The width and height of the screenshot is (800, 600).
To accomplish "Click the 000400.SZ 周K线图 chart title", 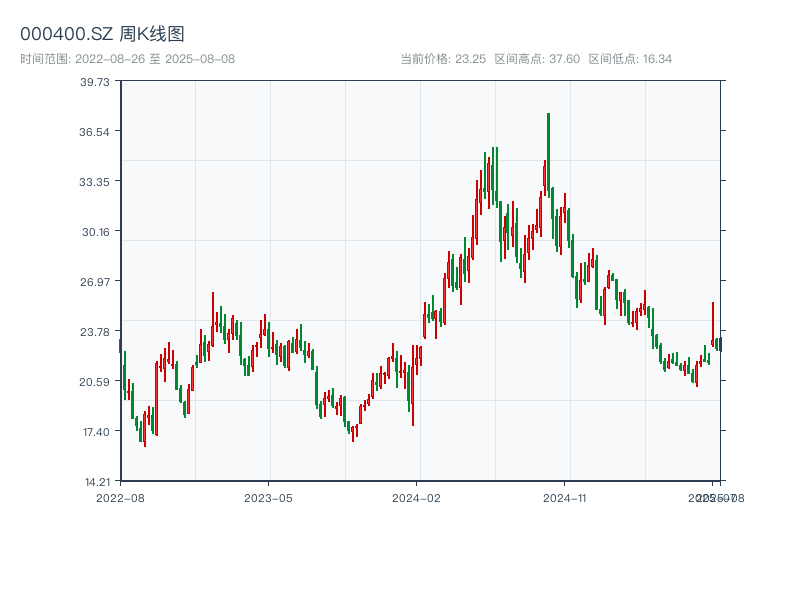I will pos(102,34).
